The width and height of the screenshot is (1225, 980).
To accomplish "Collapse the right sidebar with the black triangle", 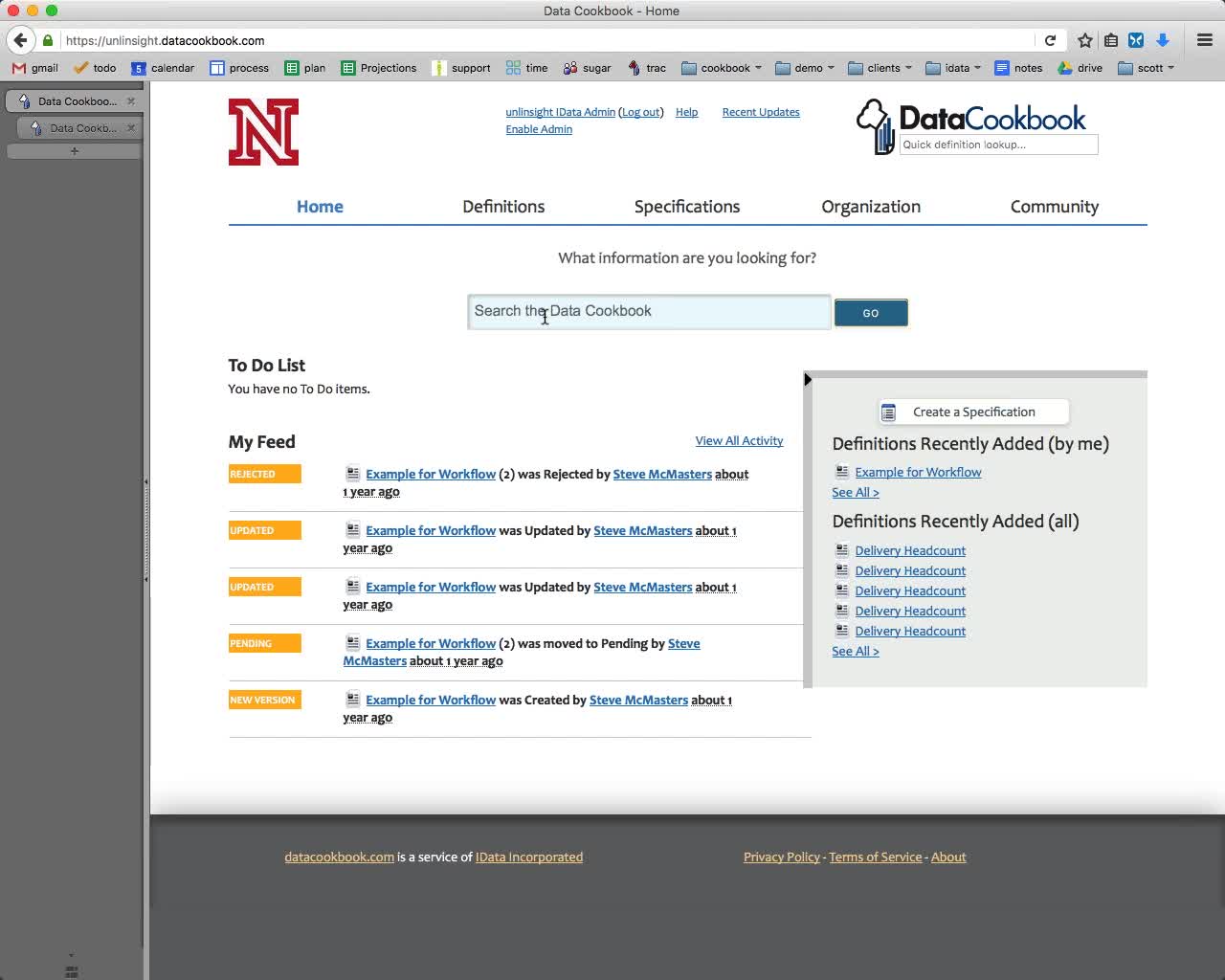I will 808,380.
